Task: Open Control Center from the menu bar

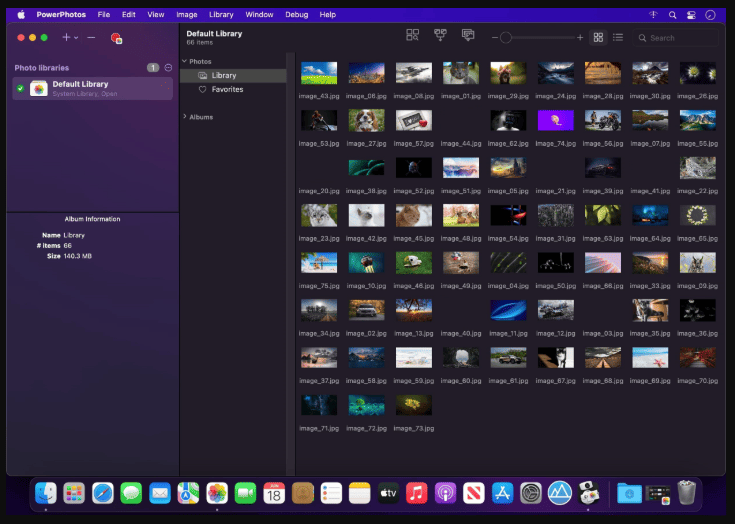Action: tap(691, 15)
